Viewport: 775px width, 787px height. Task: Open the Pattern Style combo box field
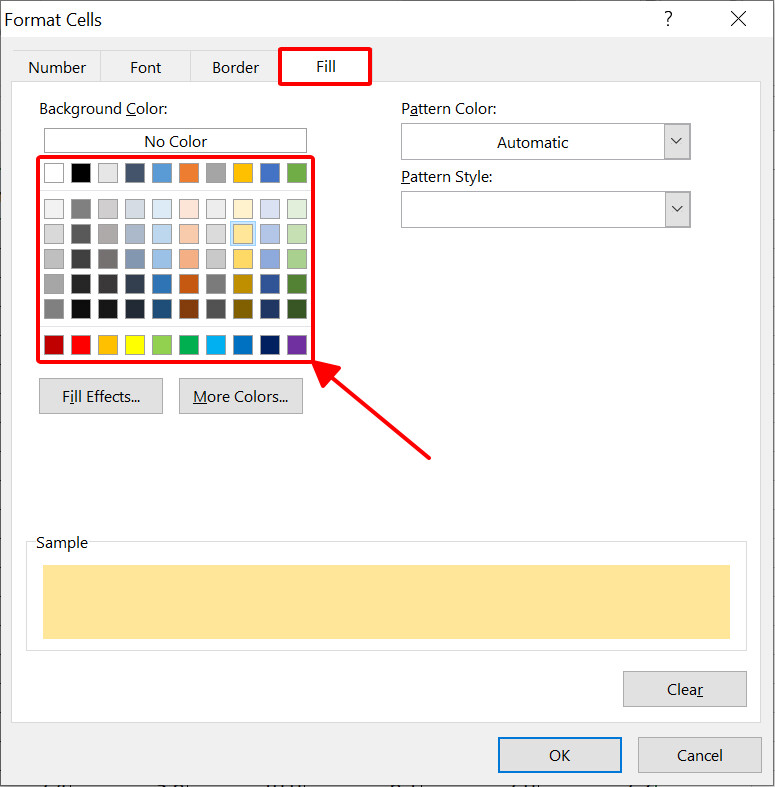pyautogui.click(x=533, y=209)
